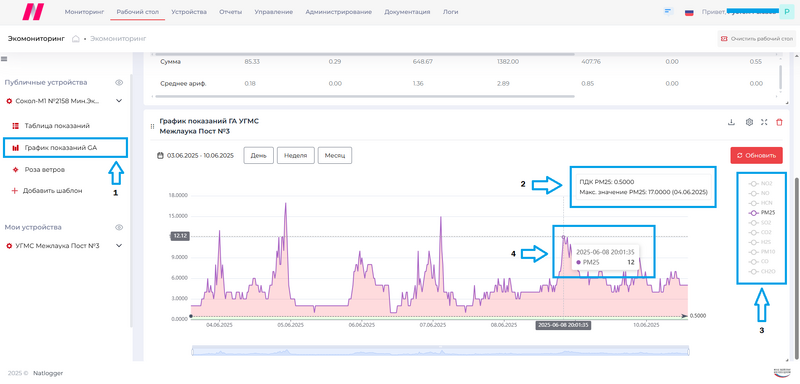This screenshot has height=384, width=800.
Task: Expand chart widget to fullscreen
Action: point(764,122)
